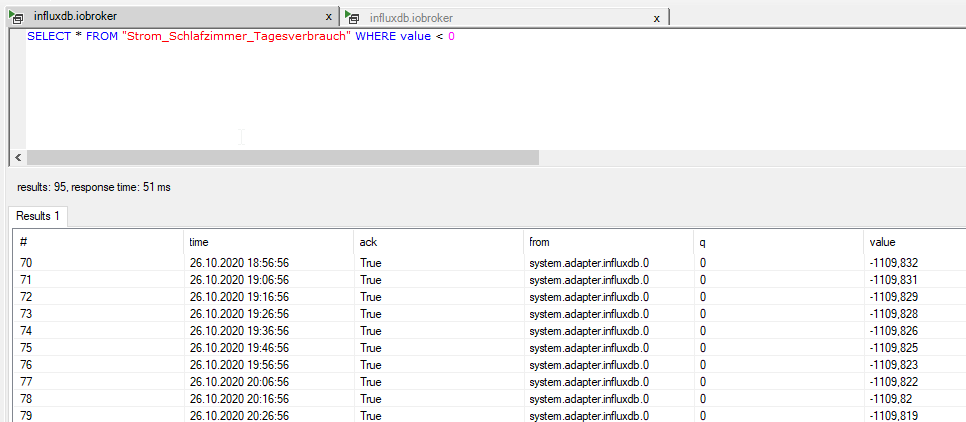The image size is (966, 422).
Task: Click the time cell 26.10.2020 19:26:56
Action: click(x=240, y=314)
